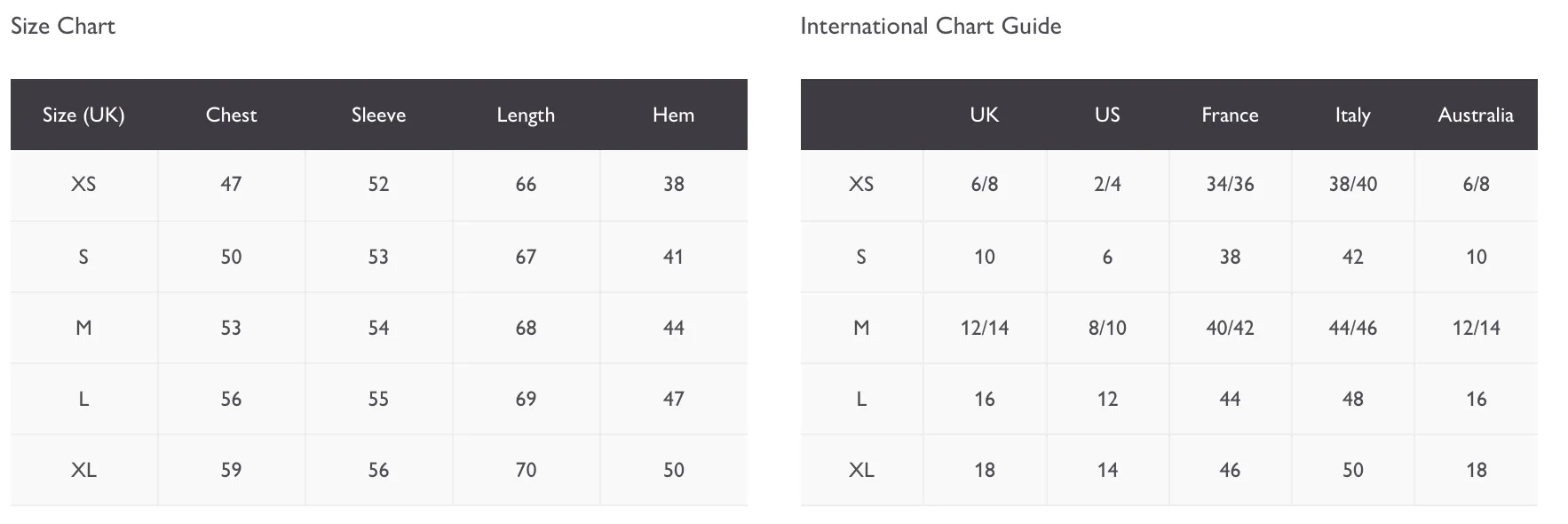Click the Australia column header

pos(1476,115)
